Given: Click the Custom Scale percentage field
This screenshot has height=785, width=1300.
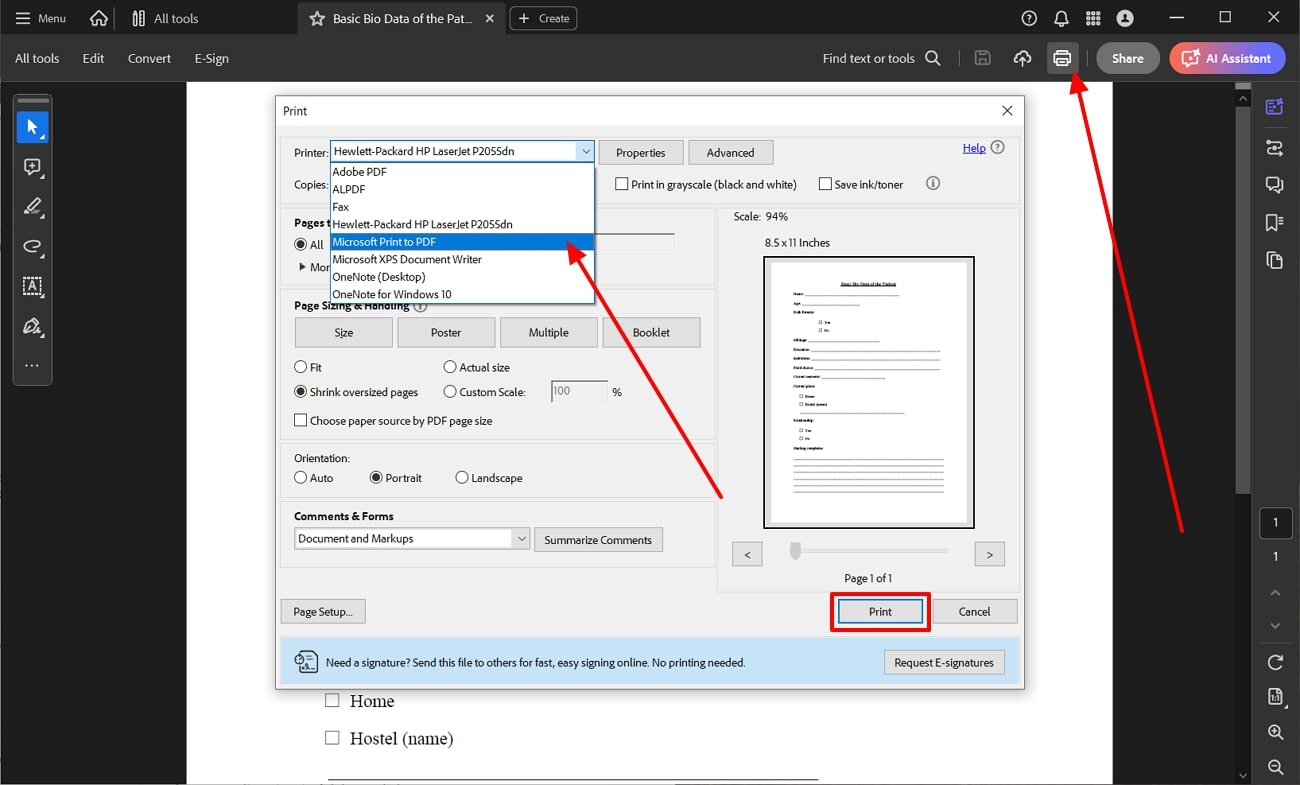Looking at the screenshot, I should click(x=579, y=392).
